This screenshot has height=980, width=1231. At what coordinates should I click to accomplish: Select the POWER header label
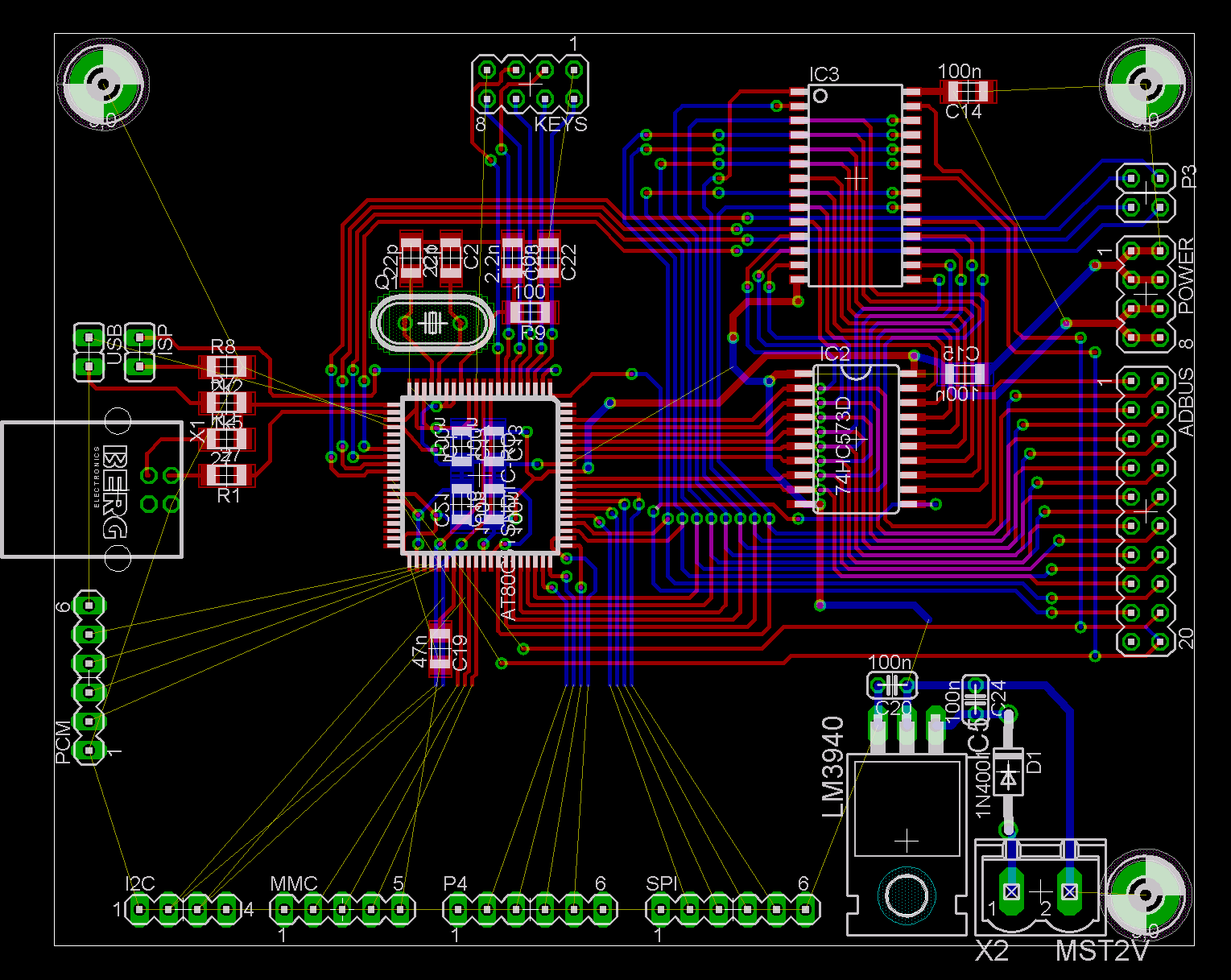tap(1187, 276)
